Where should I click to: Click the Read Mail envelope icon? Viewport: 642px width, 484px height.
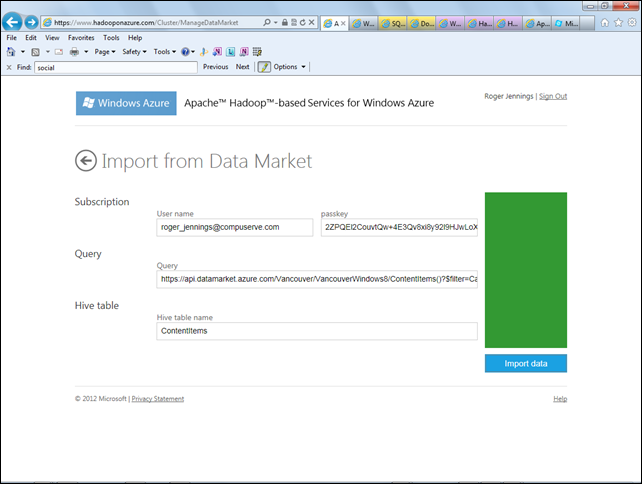59,52
